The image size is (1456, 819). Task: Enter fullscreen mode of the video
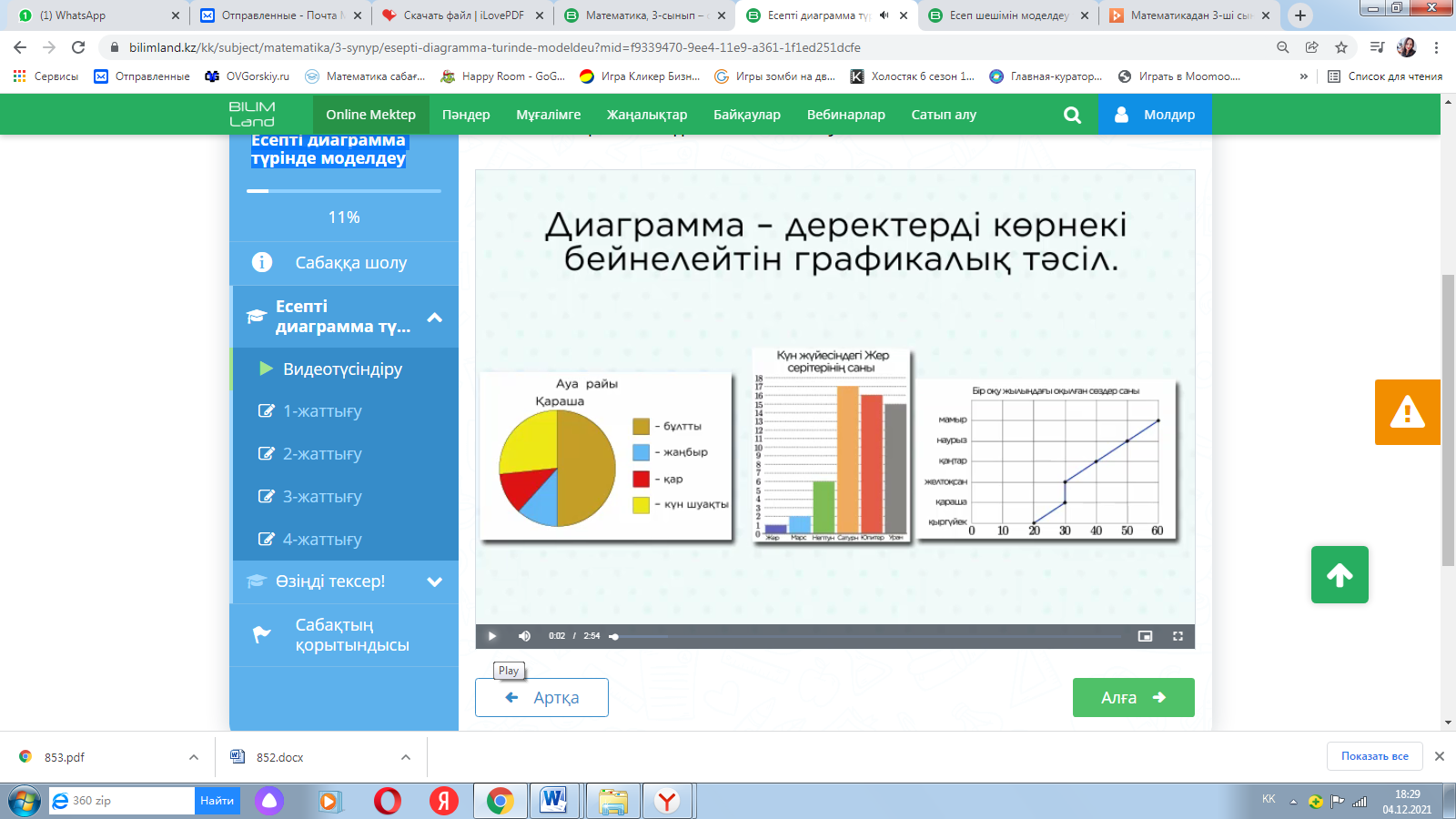[x=1178, y=636]
